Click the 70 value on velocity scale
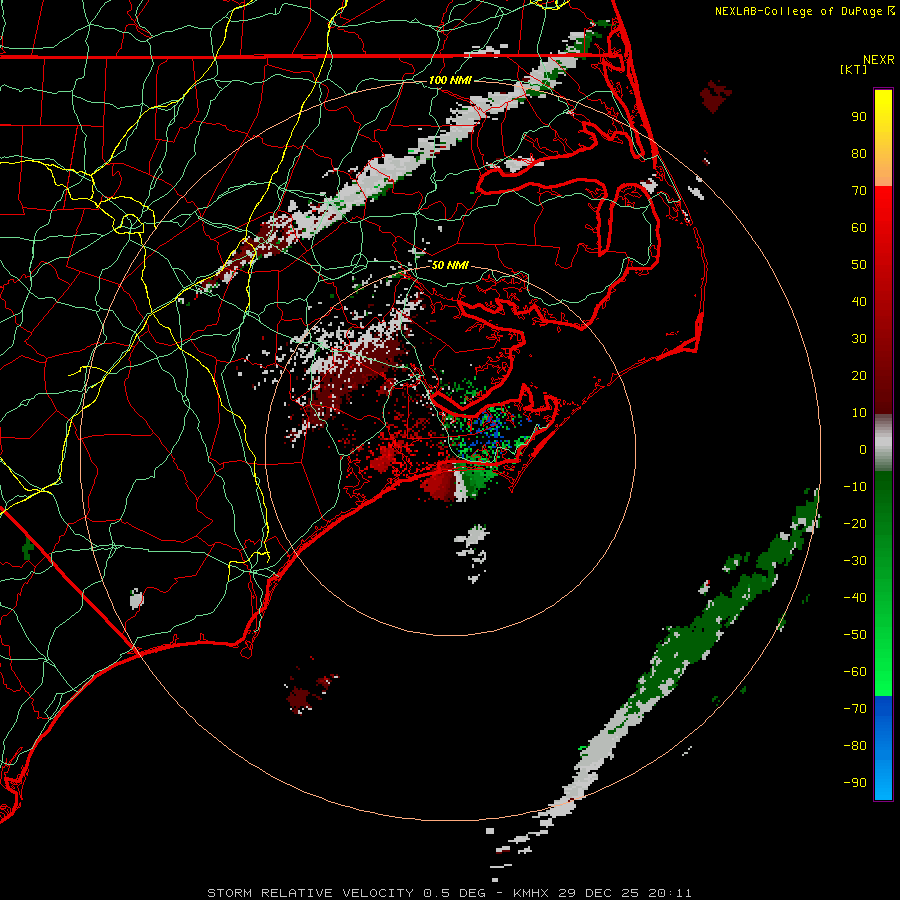Image resolution: width=900 pixels, height=900 pixels. click(x=859, y=191)
